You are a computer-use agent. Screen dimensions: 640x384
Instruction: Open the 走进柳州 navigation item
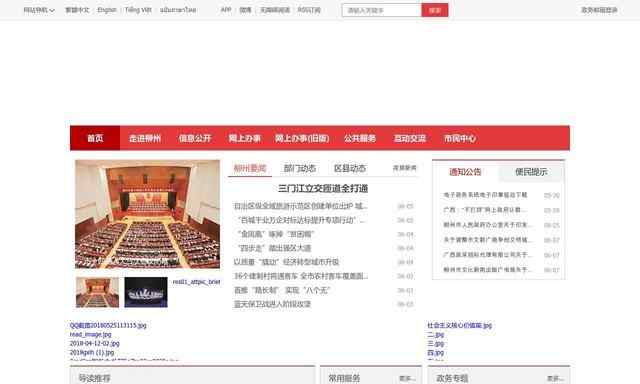pyautogui.click(x=145, y=138)
